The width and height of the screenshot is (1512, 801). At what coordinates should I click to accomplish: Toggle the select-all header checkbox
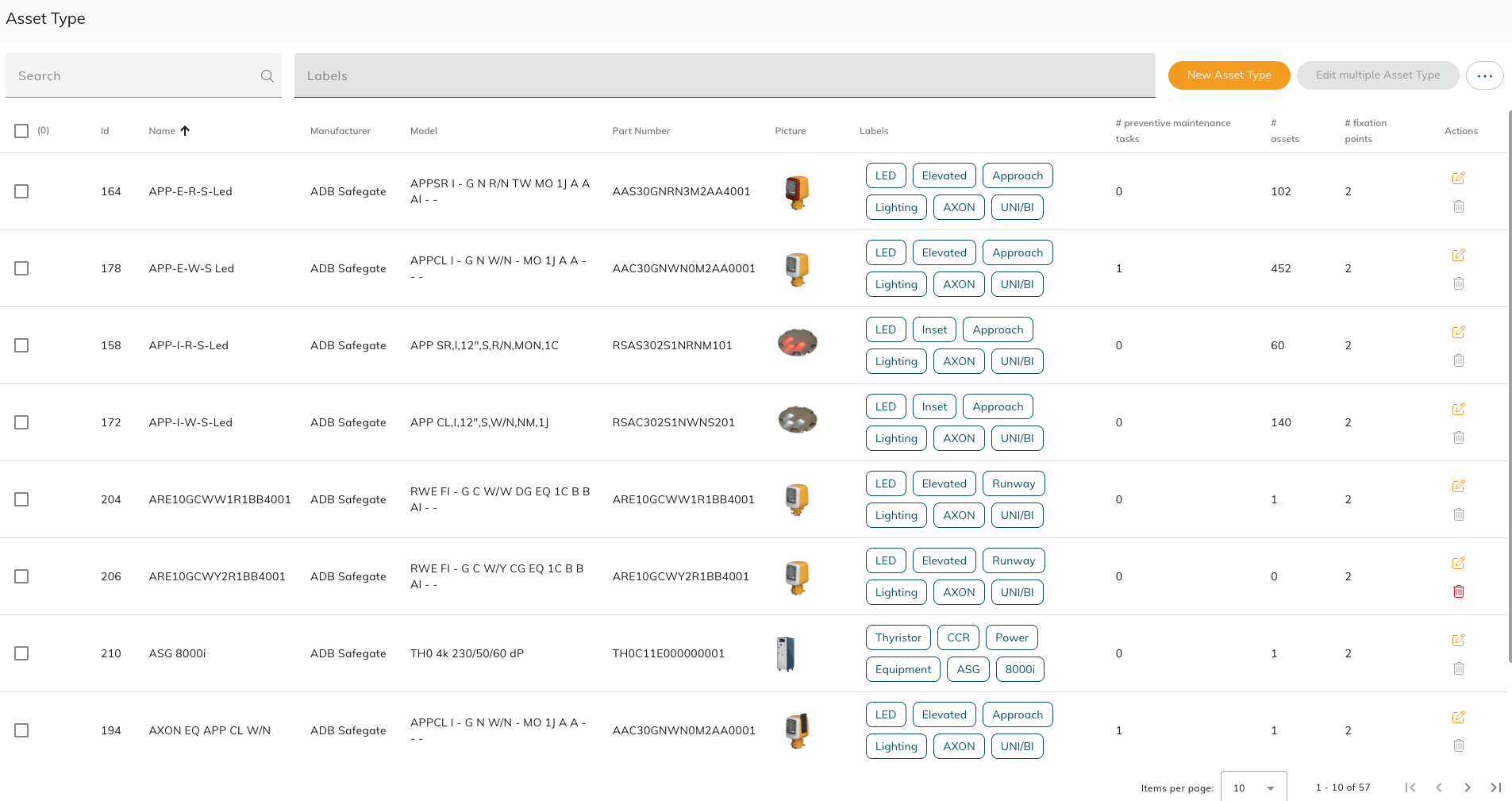pos(21,130)
